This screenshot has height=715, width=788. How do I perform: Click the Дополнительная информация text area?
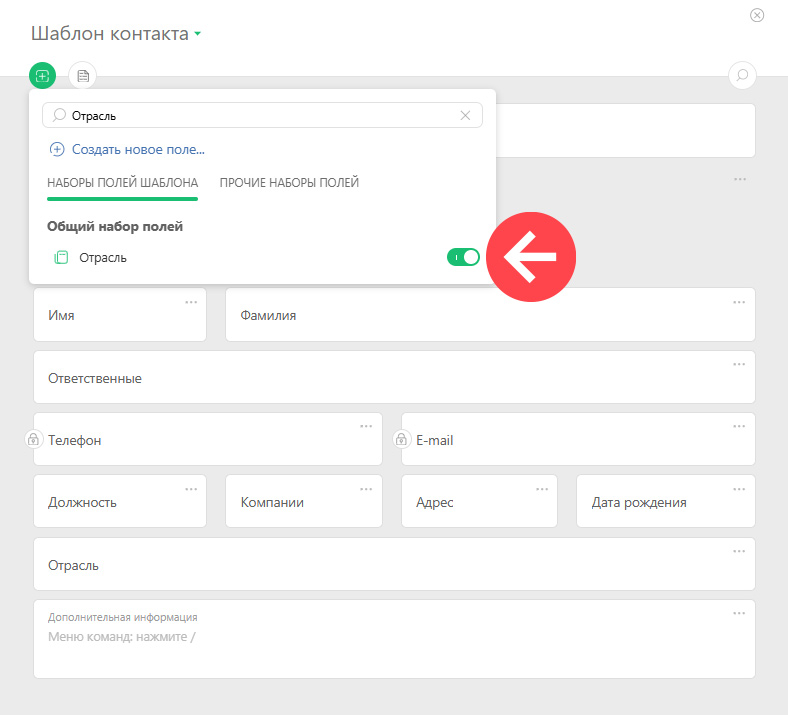click(395, 639)
